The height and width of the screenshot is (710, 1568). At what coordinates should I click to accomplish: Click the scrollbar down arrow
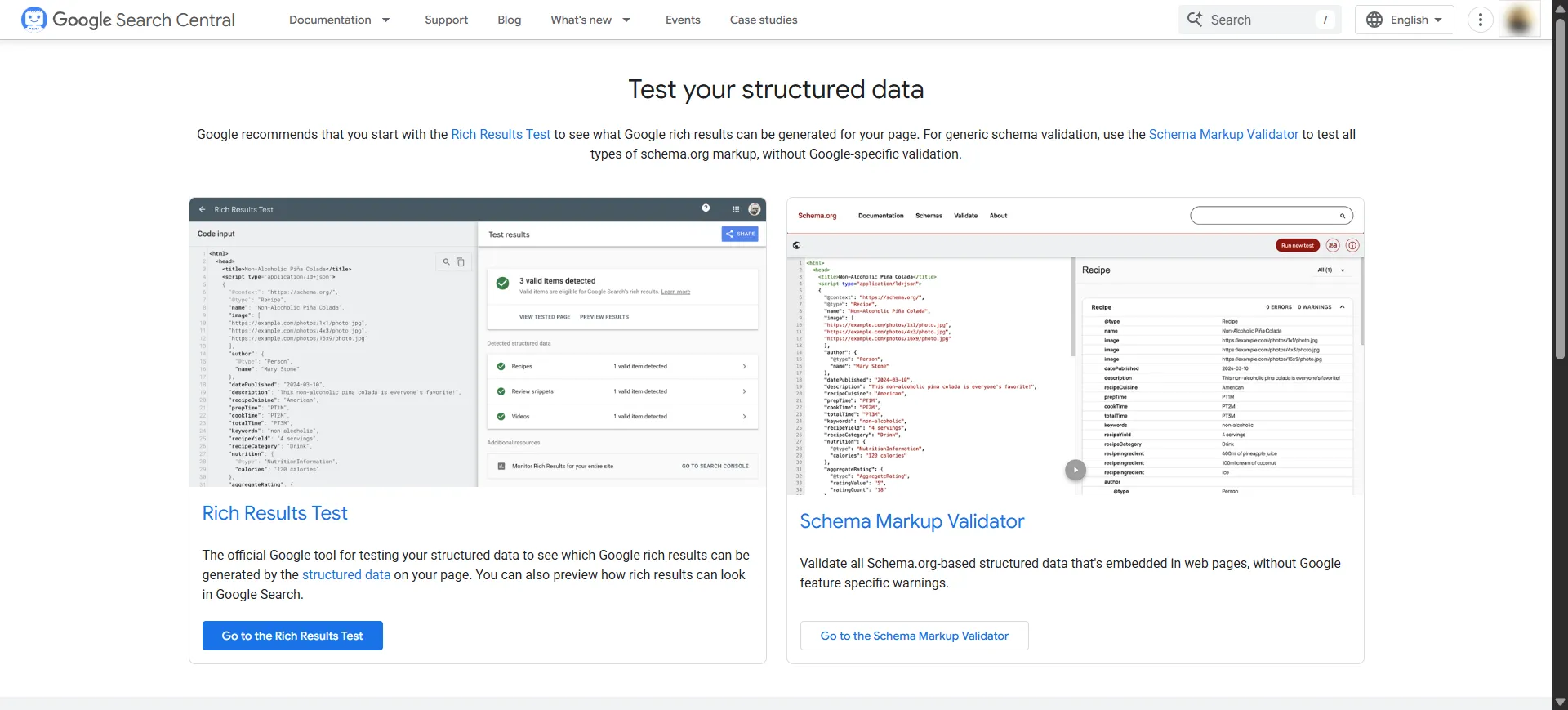[x=1560, y=702]
